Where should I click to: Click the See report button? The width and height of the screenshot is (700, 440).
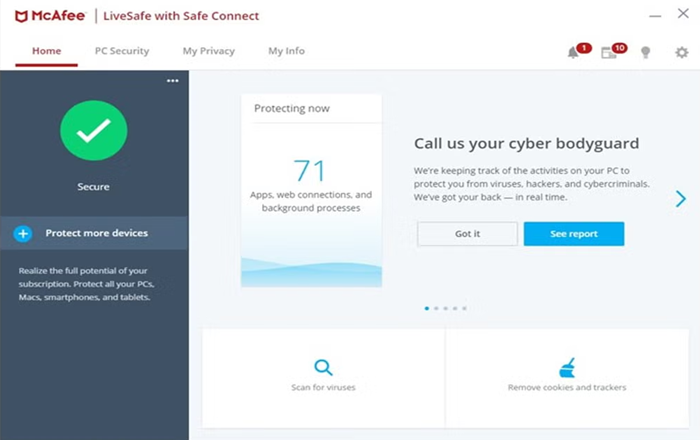574,234
